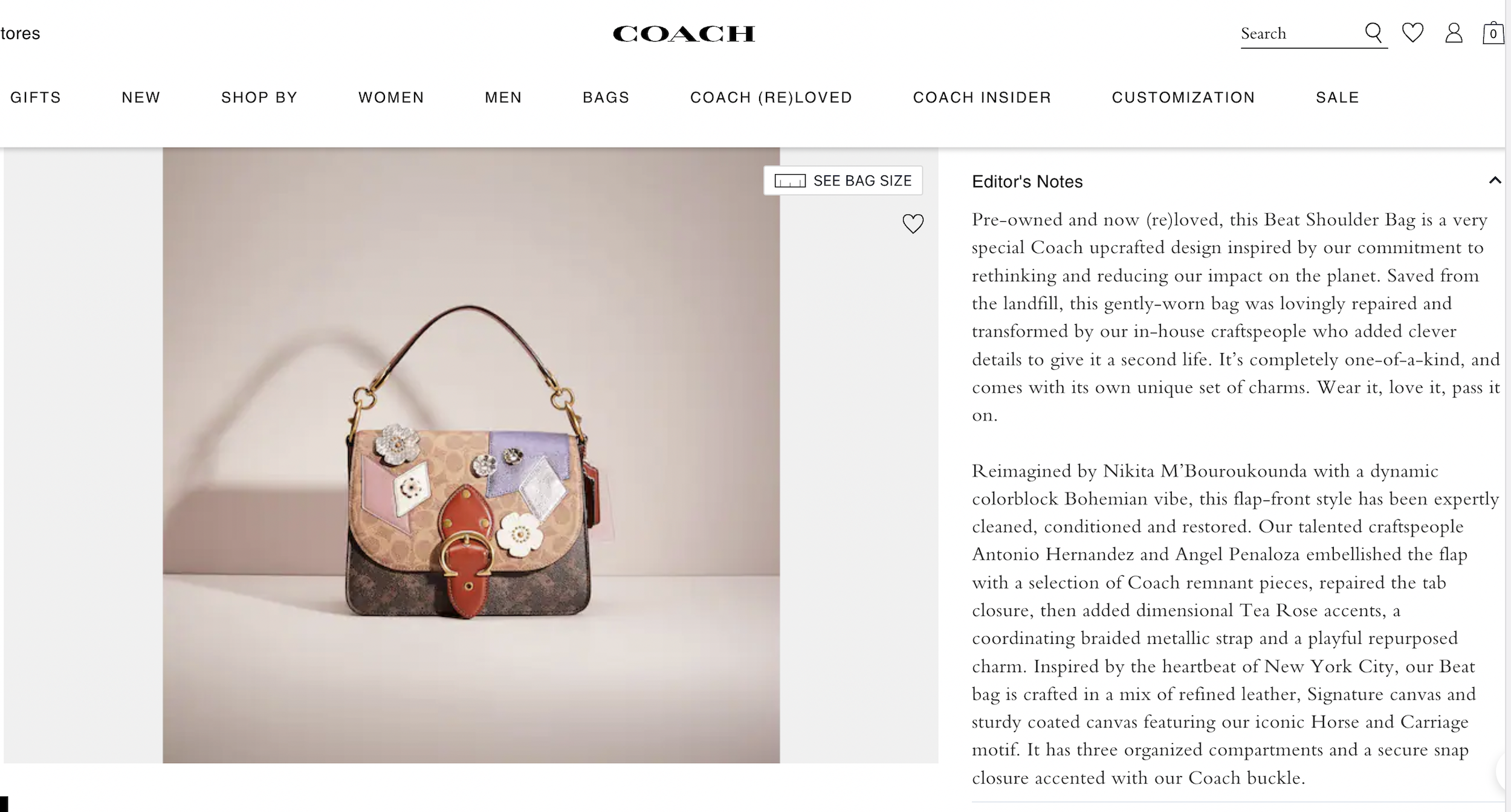Click the Editor's Notes heading
Image resolution: width=1511 pixels, height=812 pixels.
pos(1027,181)
